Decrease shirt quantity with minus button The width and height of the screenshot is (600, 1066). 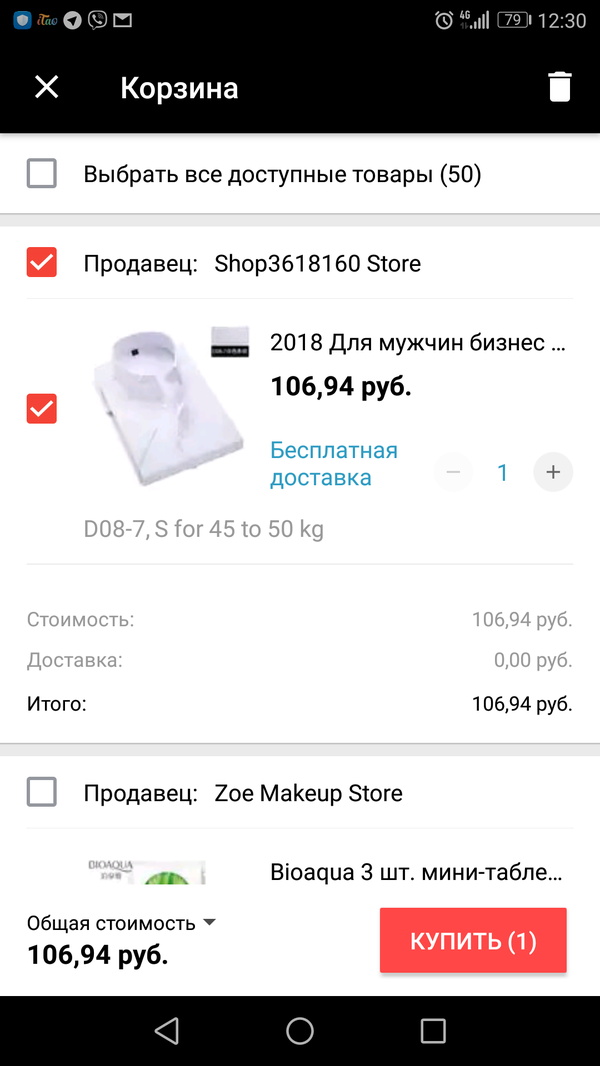click(x=453, y=472)
